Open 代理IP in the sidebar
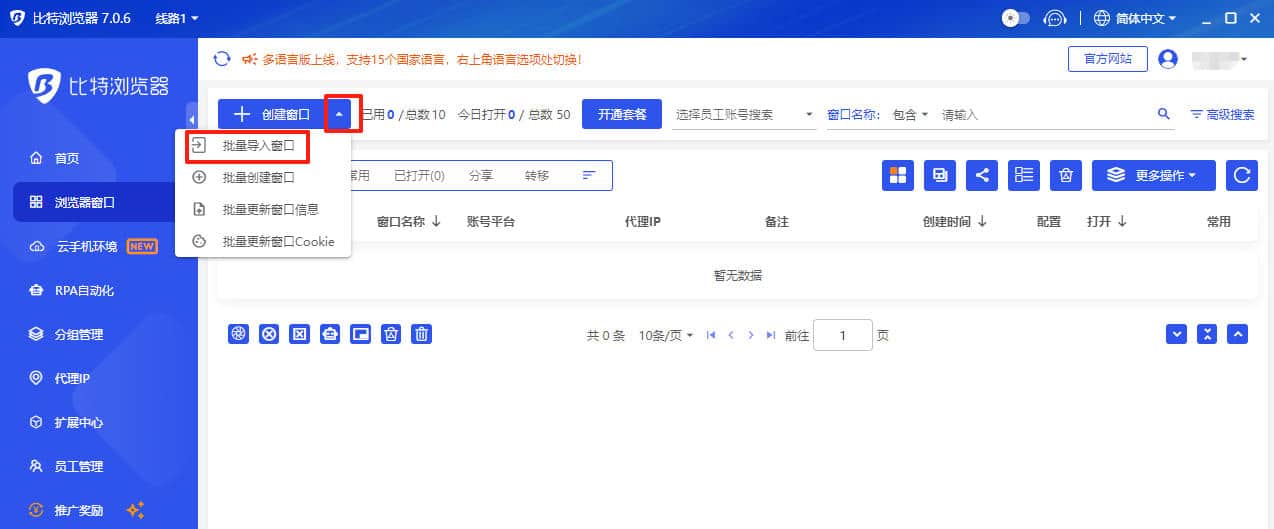The height and width of the screenshot is (529, 1274). 60,378
